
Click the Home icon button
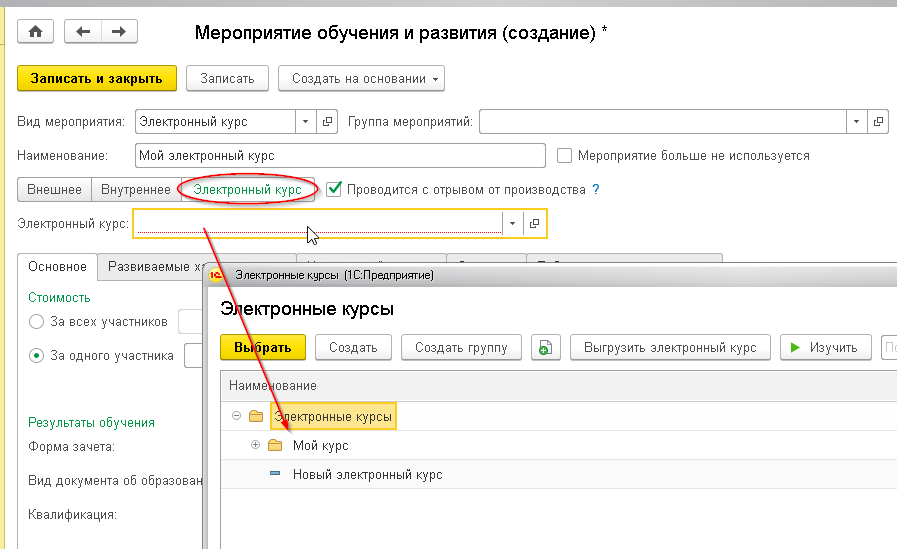[x=36, y=32]
